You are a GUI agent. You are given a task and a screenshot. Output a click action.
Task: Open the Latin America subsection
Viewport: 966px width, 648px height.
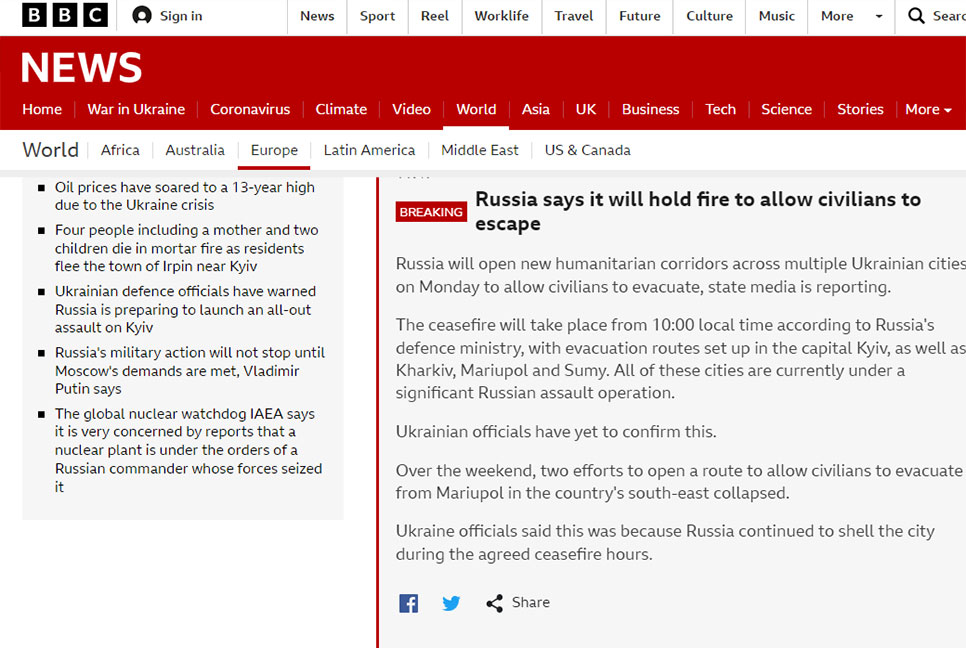pos(369,150)
